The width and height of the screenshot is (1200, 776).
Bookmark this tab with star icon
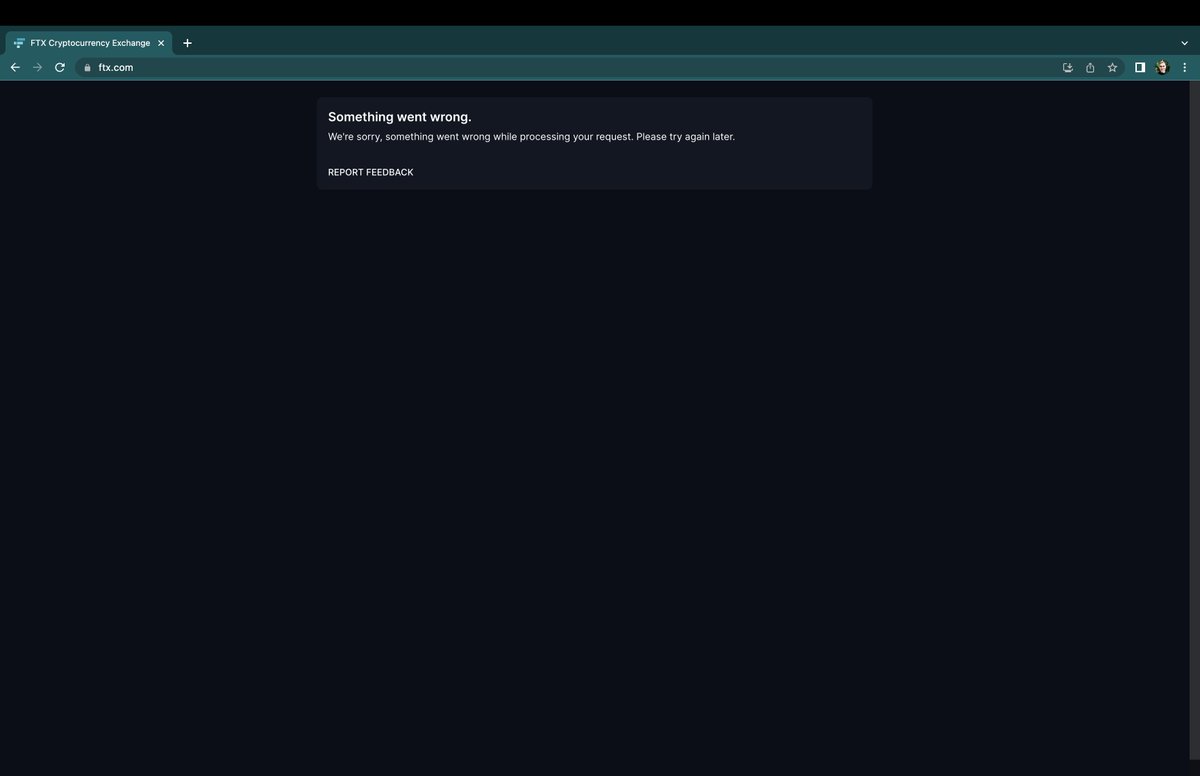[1112, 67]
